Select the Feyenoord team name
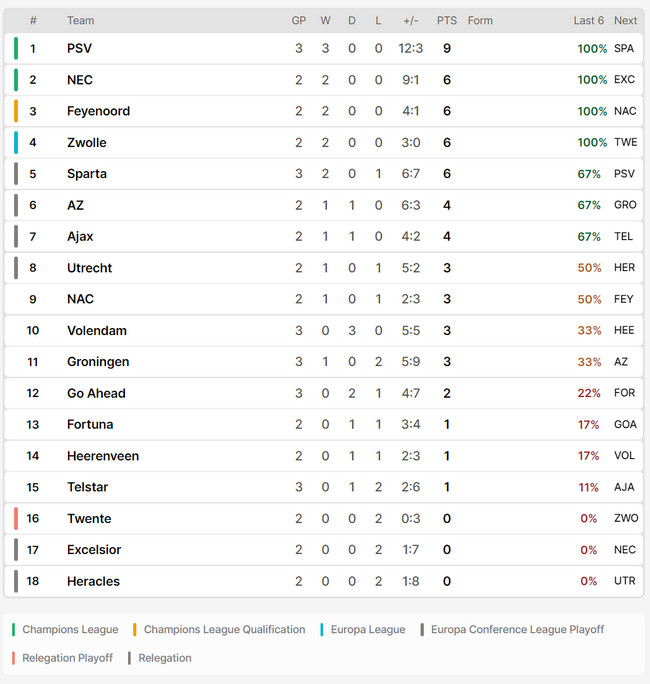Image resolution: width=650 pixels, height=684 pixels. 99,111
